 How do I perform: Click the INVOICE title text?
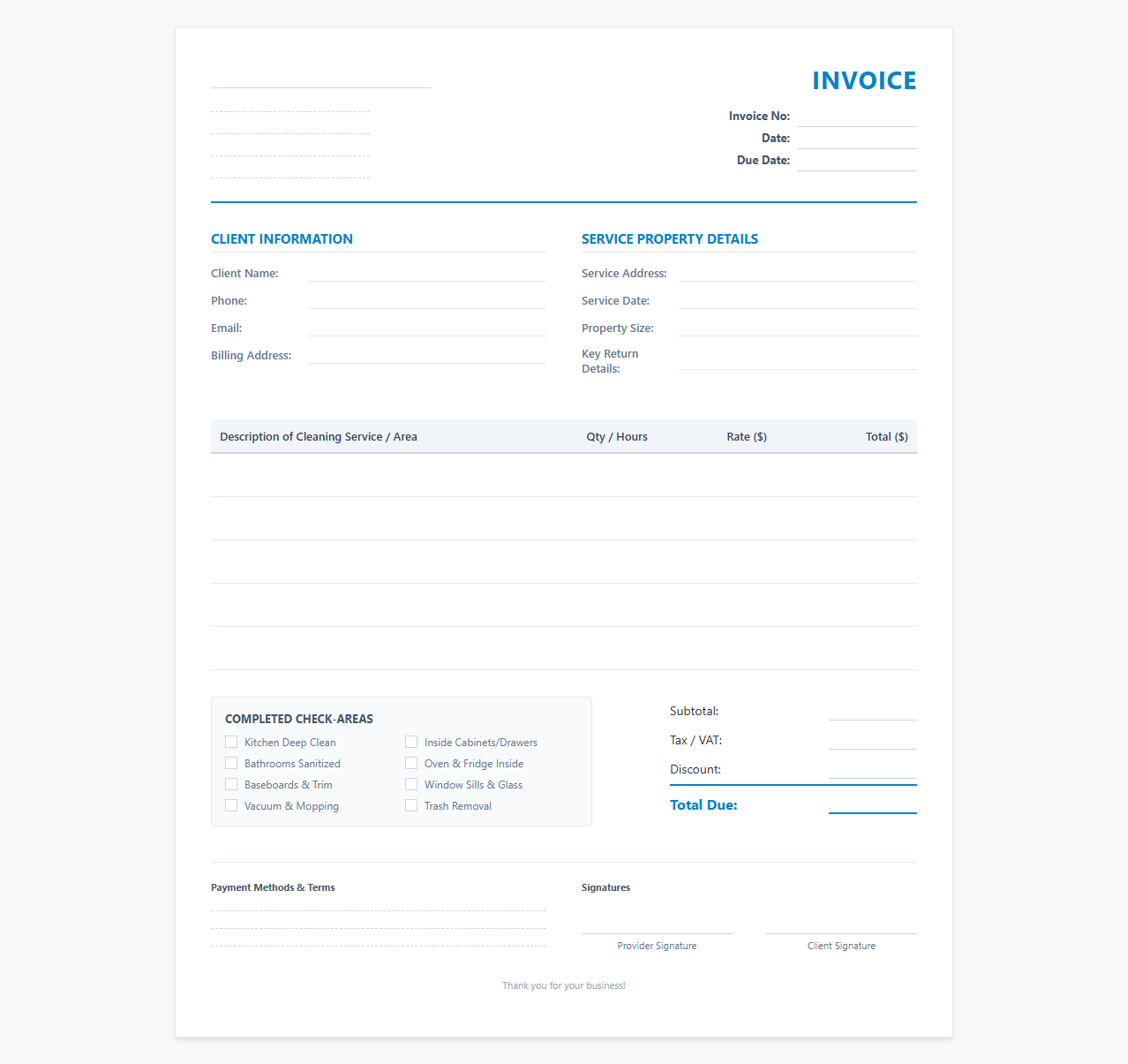tap(864, 80)
